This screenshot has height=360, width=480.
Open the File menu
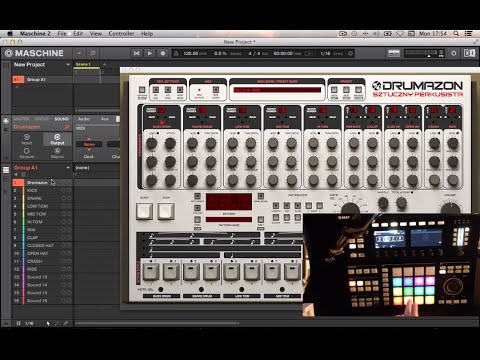[62, 34]
